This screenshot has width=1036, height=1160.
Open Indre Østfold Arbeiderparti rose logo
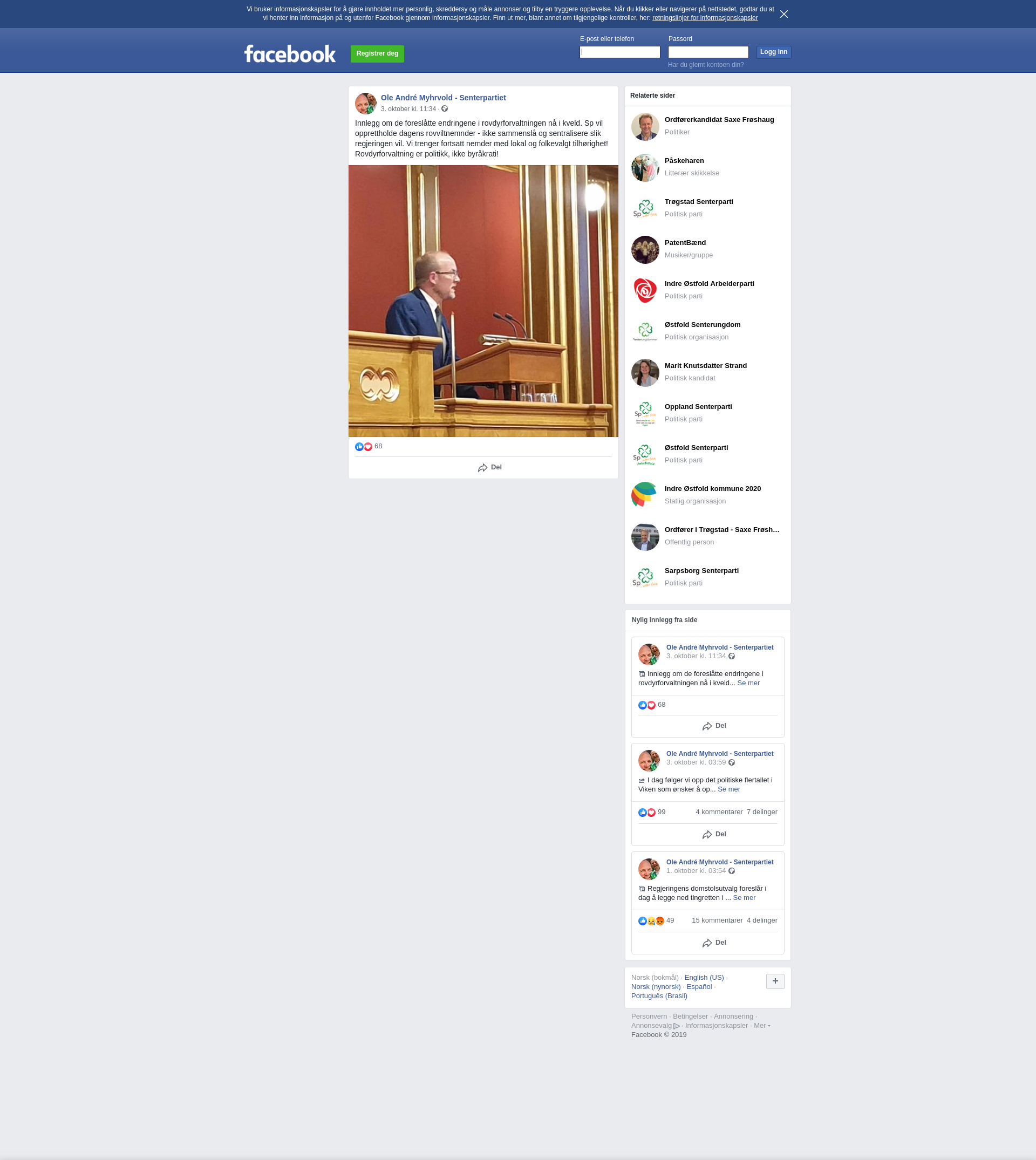[645, 291]
